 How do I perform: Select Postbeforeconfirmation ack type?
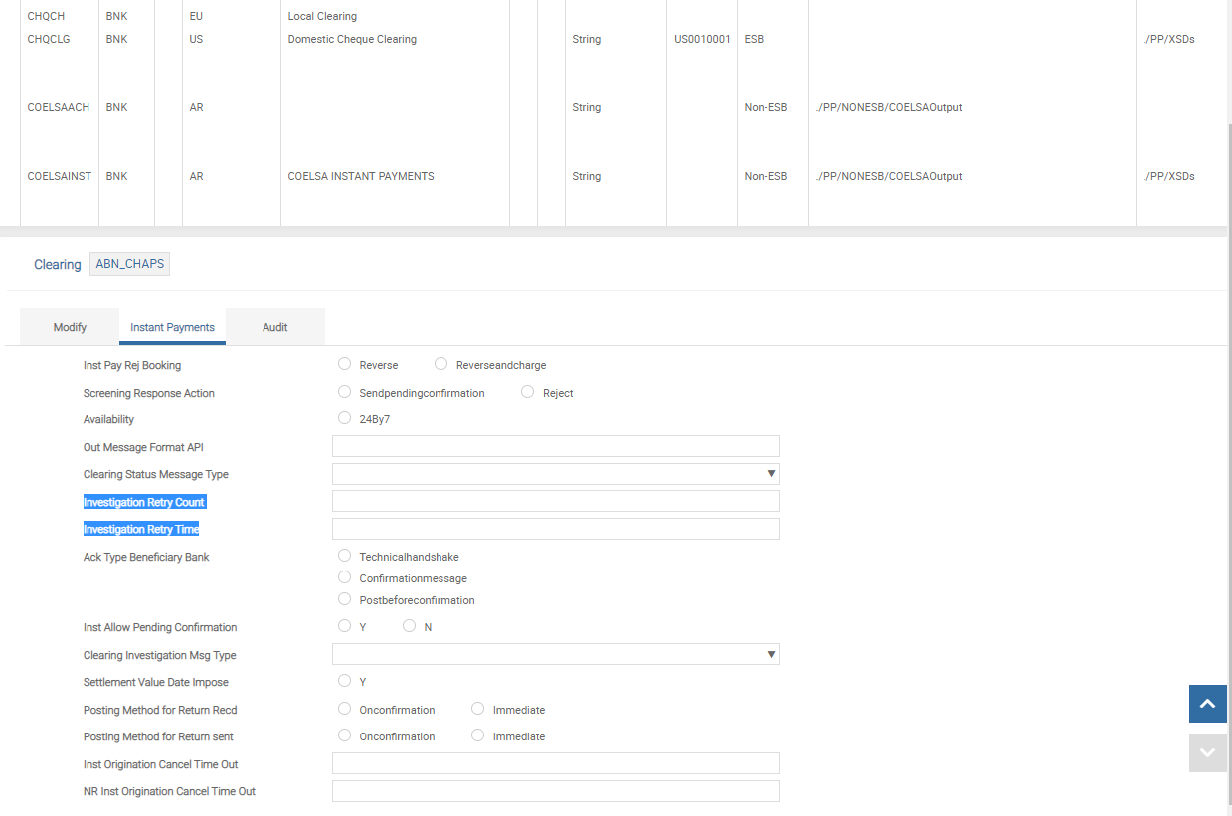pos(345,599)
